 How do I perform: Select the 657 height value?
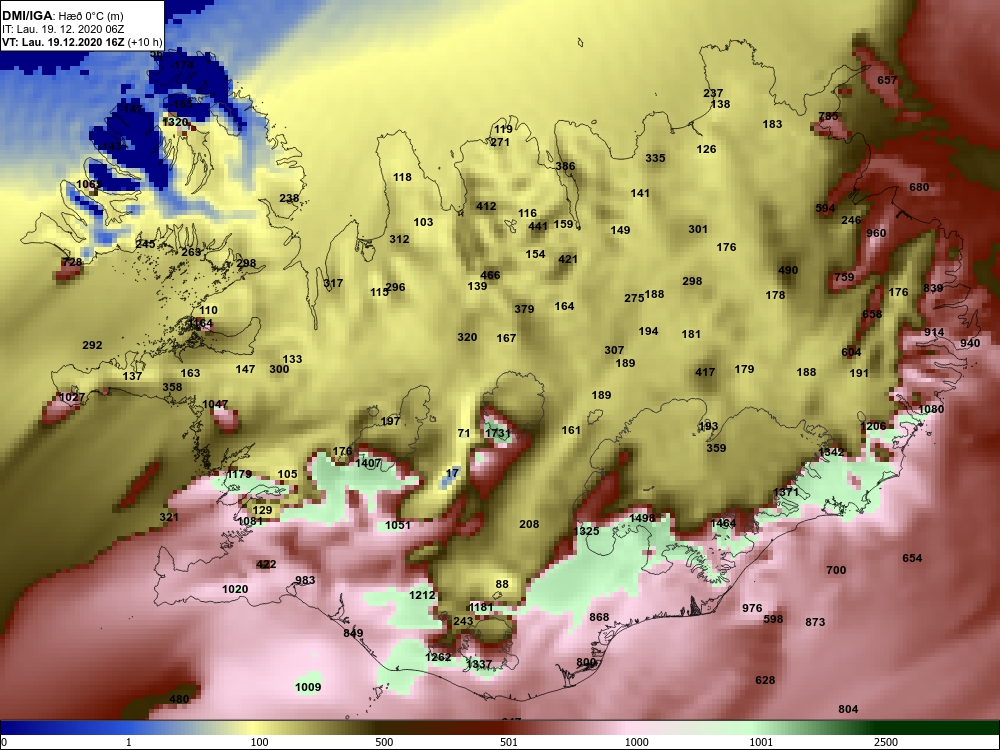887,80
